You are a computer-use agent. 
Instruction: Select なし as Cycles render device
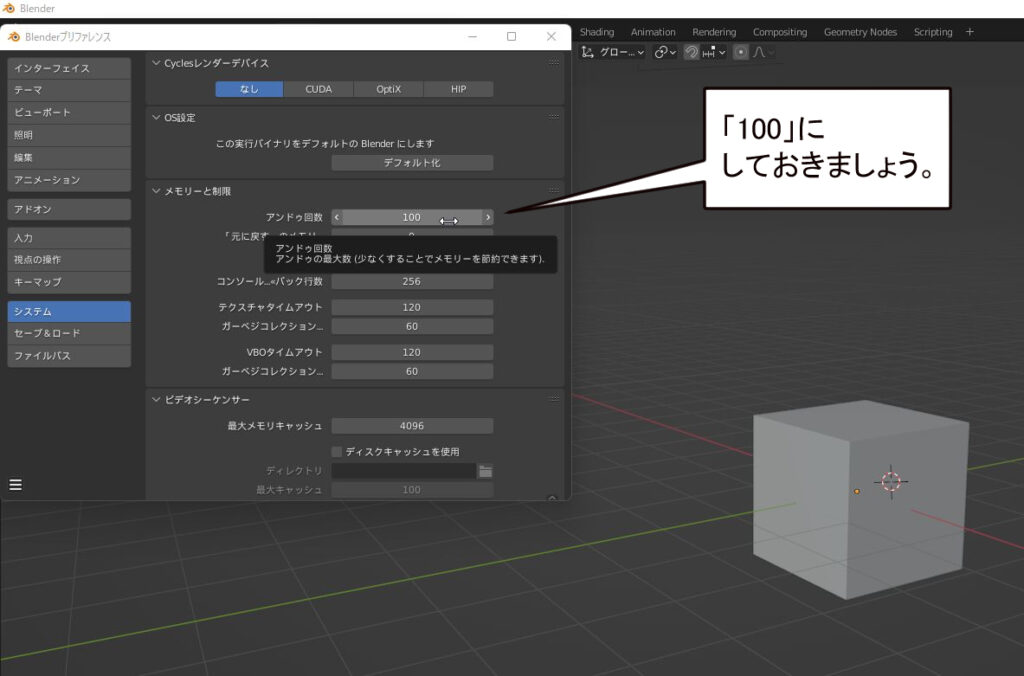tap(249, 89)
